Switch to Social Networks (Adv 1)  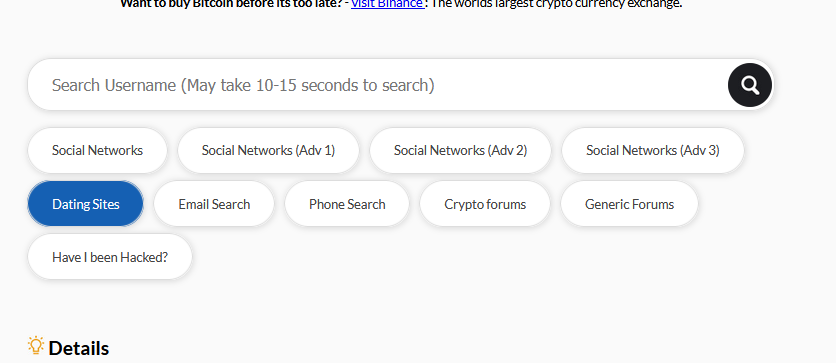[x=268, y=150]
